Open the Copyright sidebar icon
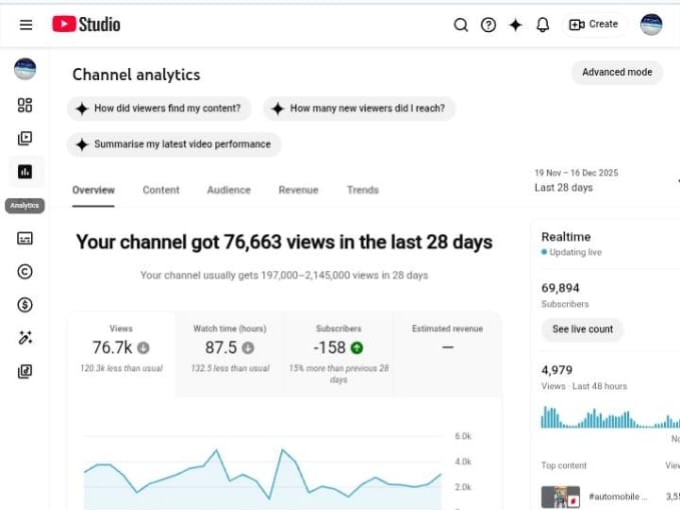The height and width of the screenshot is (510, 680). pyautogui.click(x=25, y=271)
